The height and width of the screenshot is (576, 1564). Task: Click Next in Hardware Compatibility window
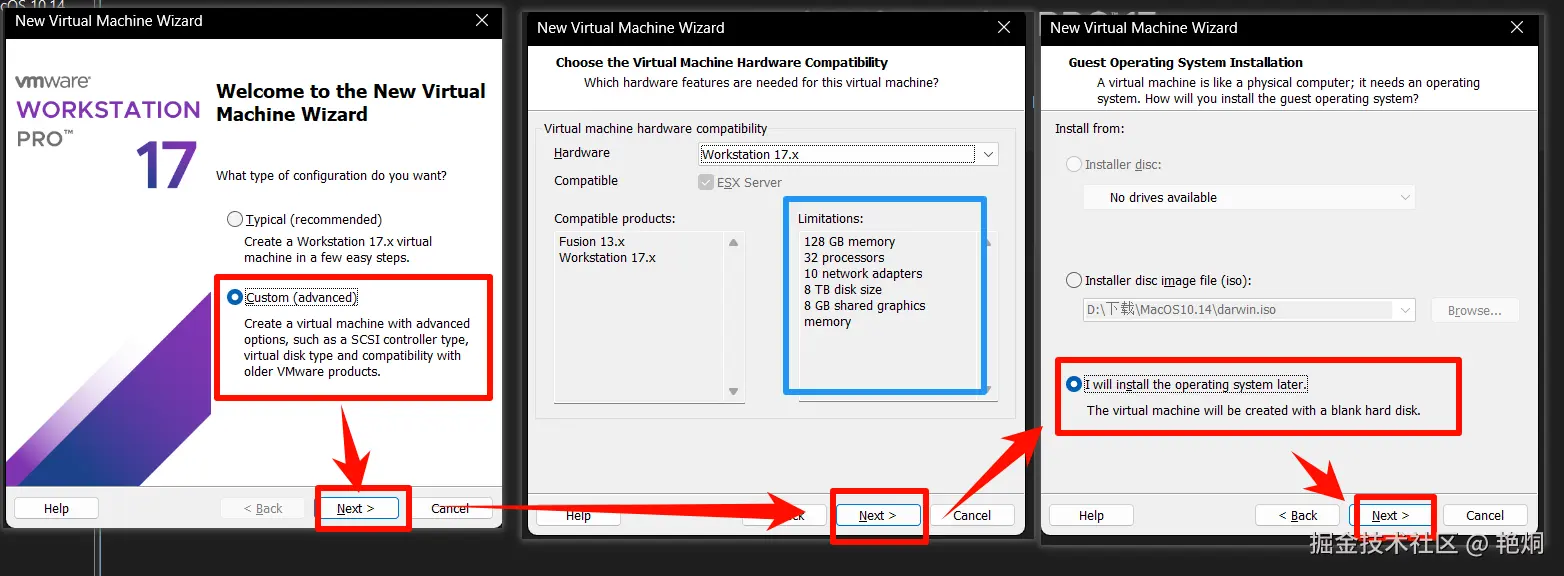pyautogui.click(x=877, y=515)
